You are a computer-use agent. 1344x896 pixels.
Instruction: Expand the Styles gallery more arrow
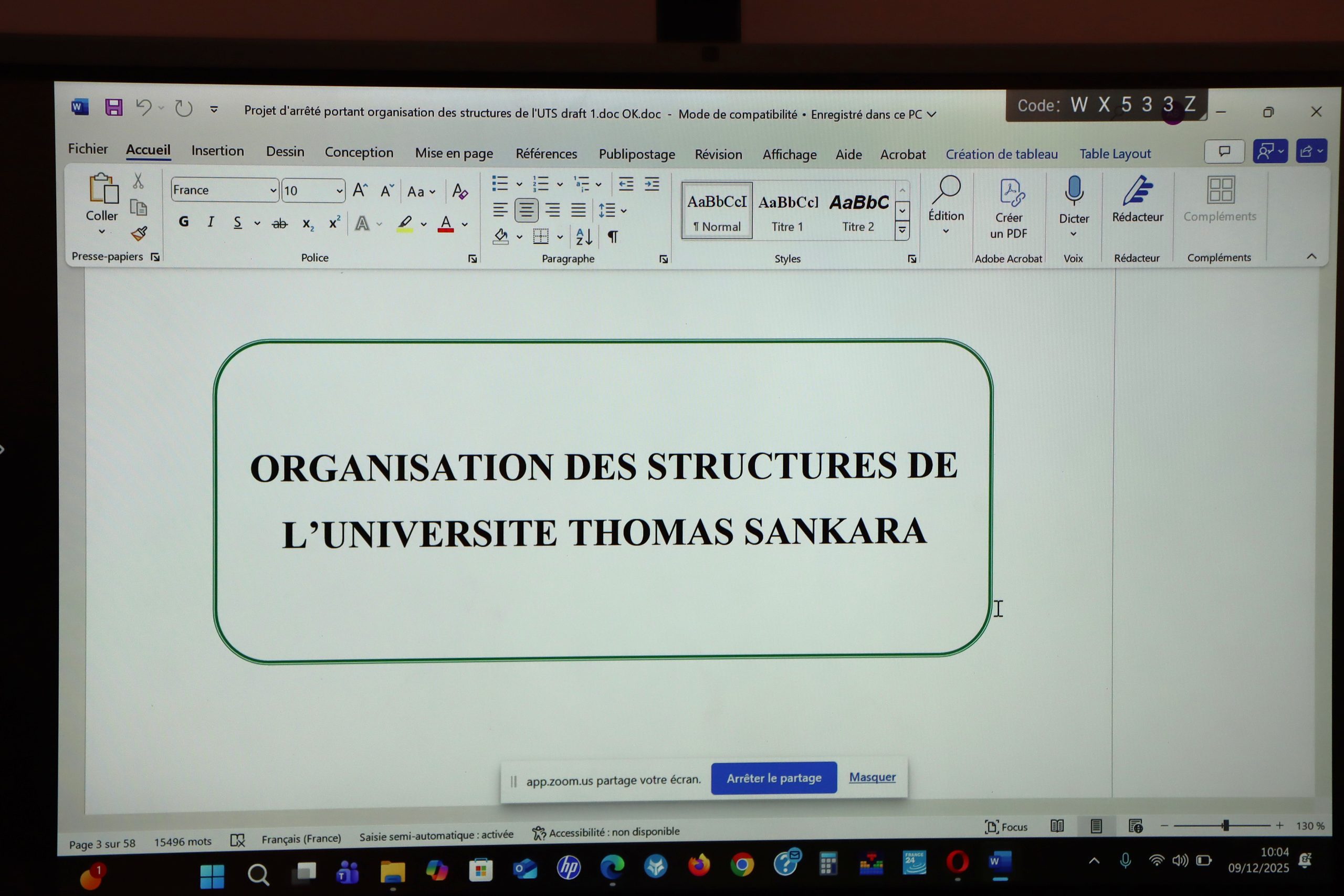coord(902,230)
